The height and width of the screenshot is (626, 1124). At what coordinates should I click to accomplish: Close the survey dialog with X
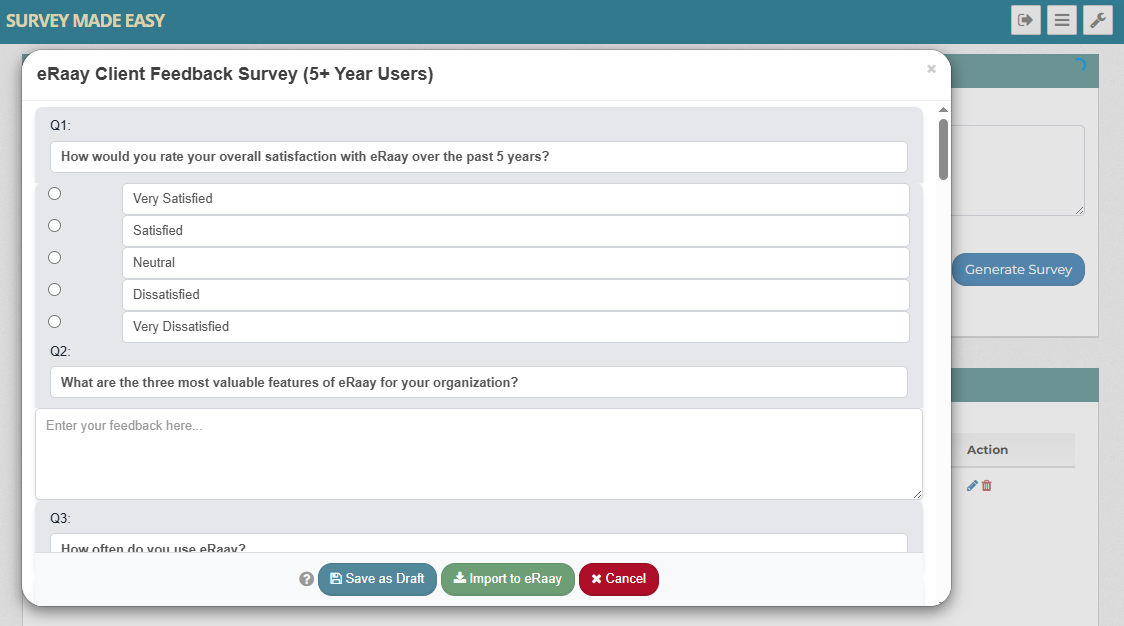coord(931,69)
